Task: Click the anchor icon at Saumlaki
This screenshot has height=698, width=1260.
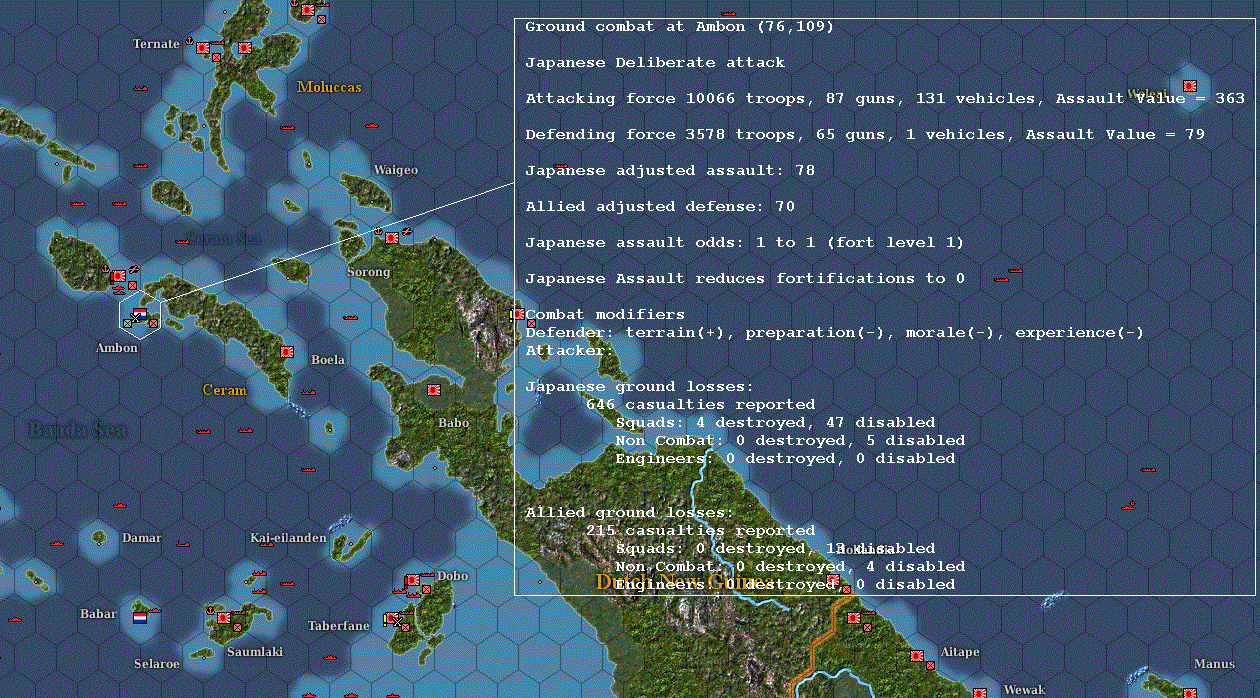Action: (x=210, y=610)
